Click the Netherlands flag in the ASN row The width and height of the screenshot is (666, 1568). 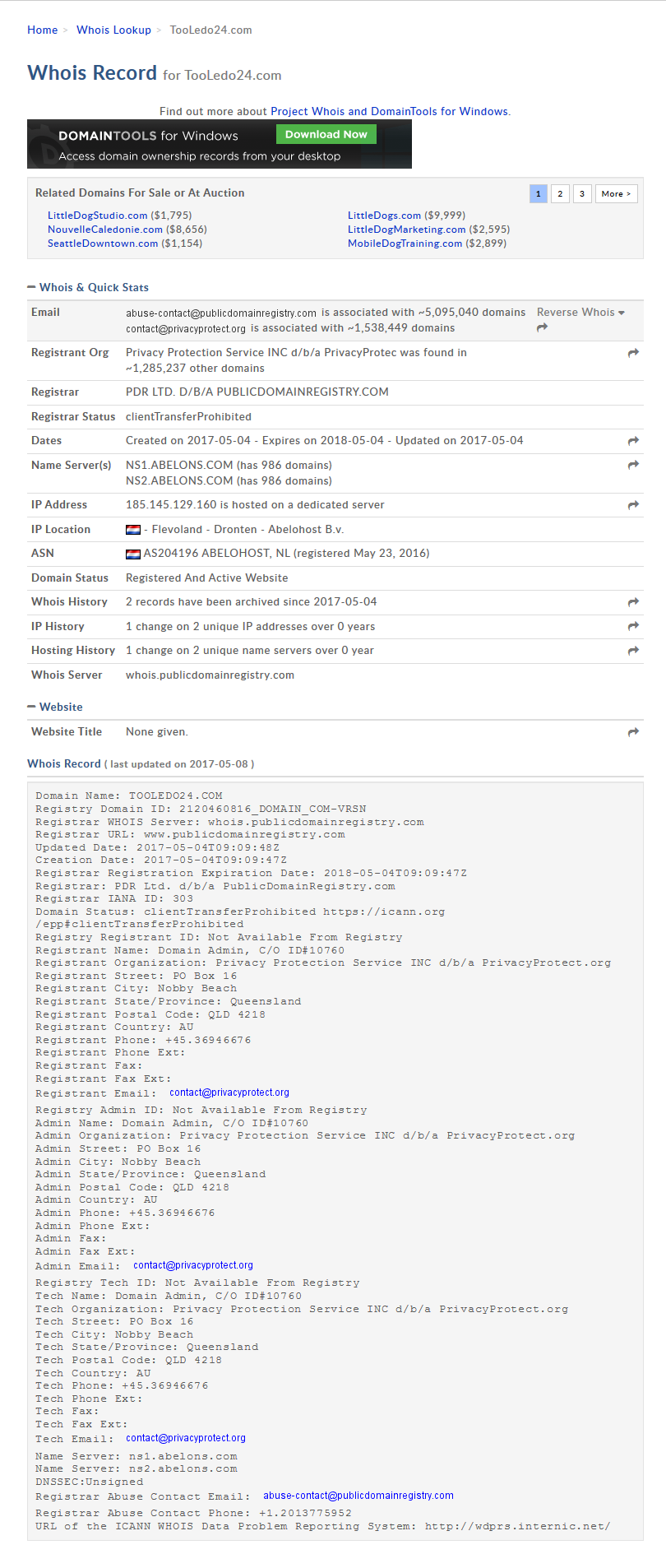coord(133,554)
